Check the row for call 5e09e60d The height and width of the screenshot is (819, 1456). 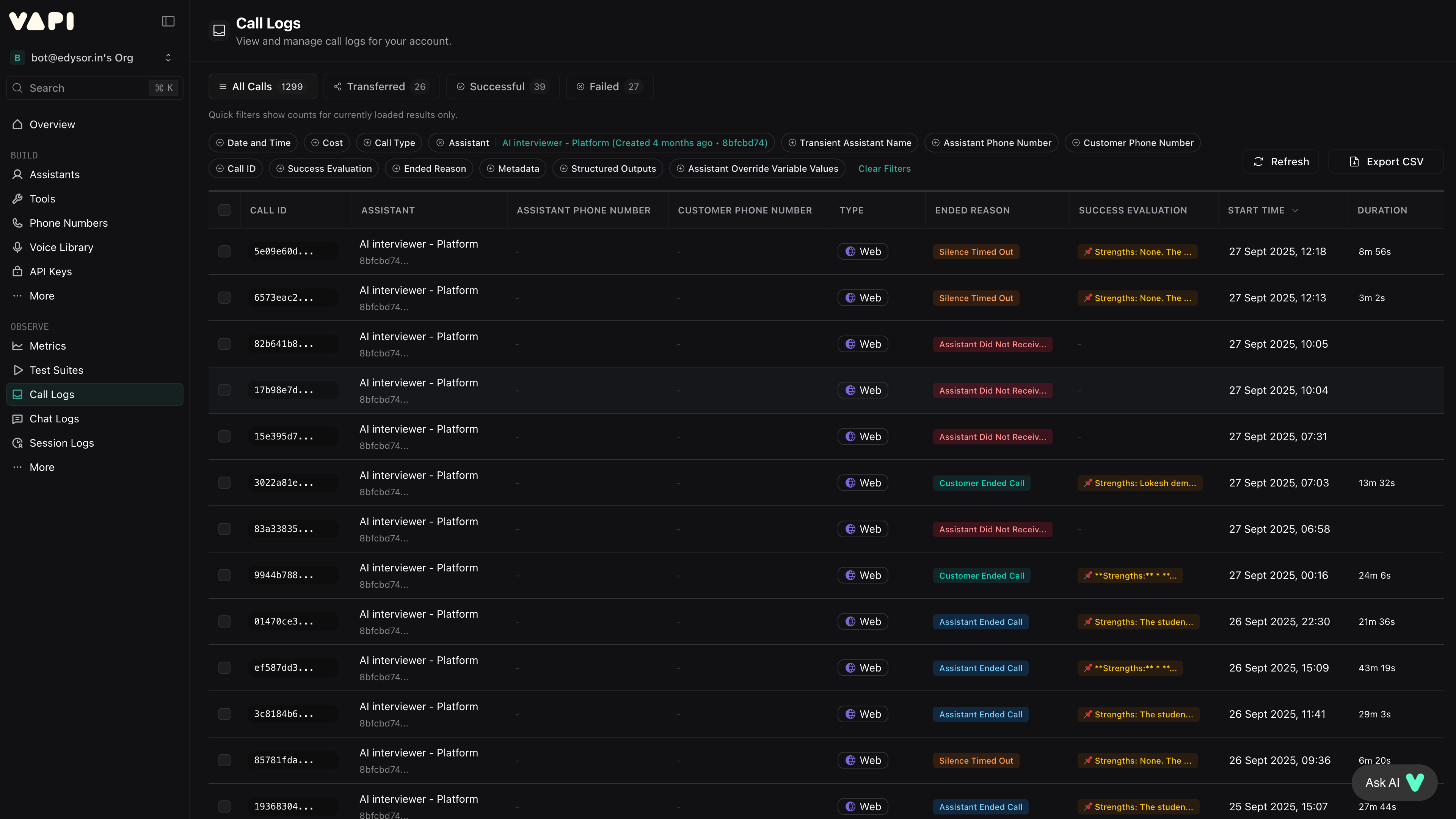(x=224, y=251)
